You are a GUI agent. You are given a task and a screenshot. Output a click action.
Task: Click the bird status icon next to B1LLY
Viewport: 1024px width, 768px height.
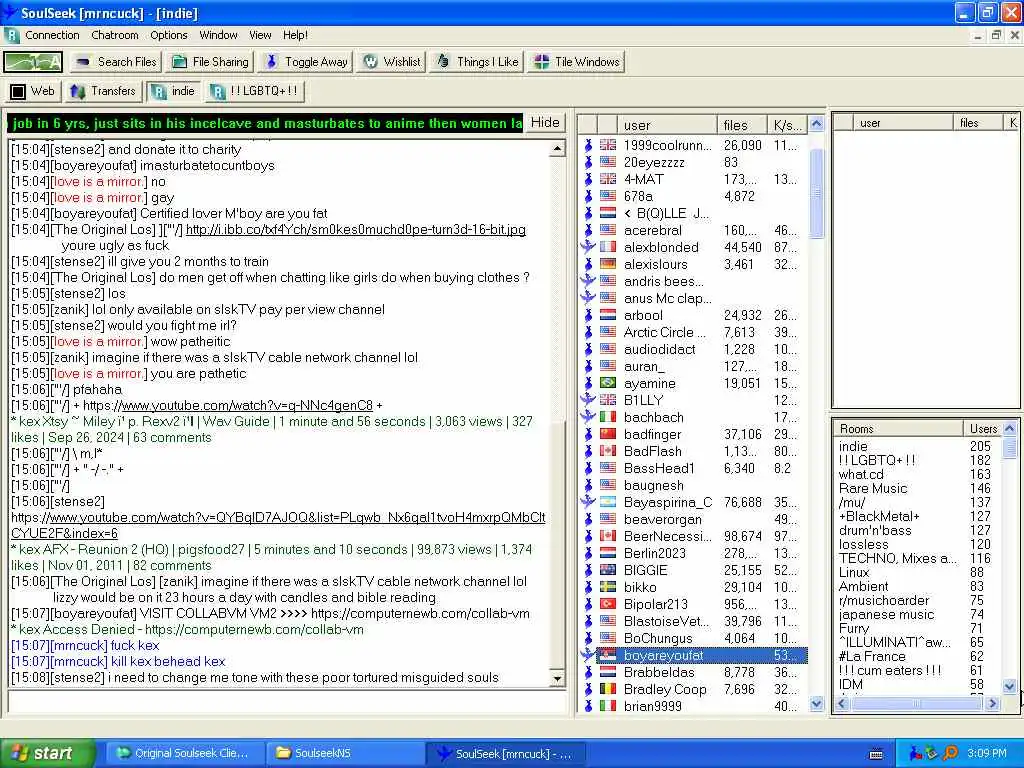[x=588, y=400]
